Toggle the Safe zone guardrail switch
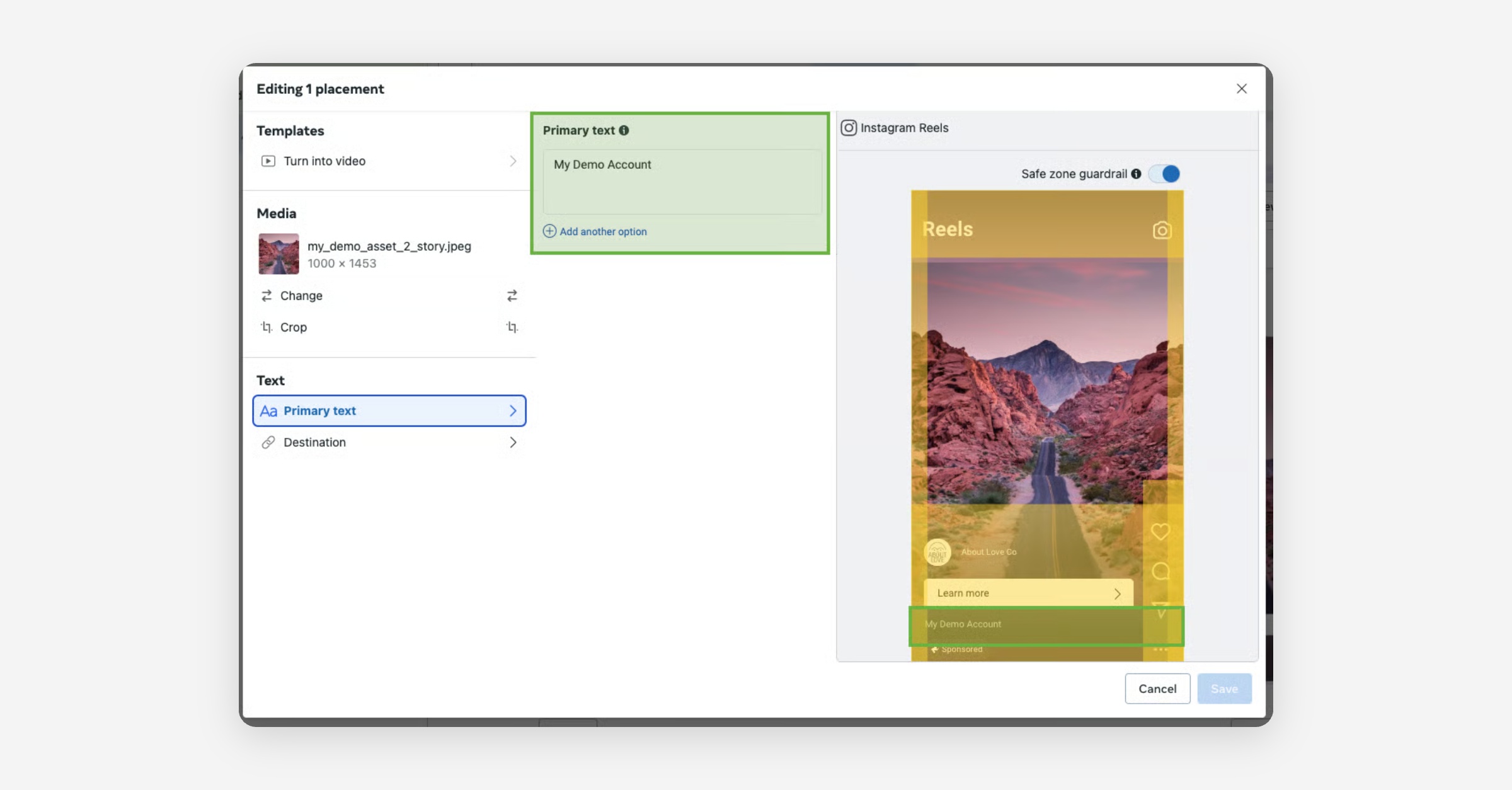Image resolution: width=1512 pixels, height=790 pixels. pos(1164,174)
